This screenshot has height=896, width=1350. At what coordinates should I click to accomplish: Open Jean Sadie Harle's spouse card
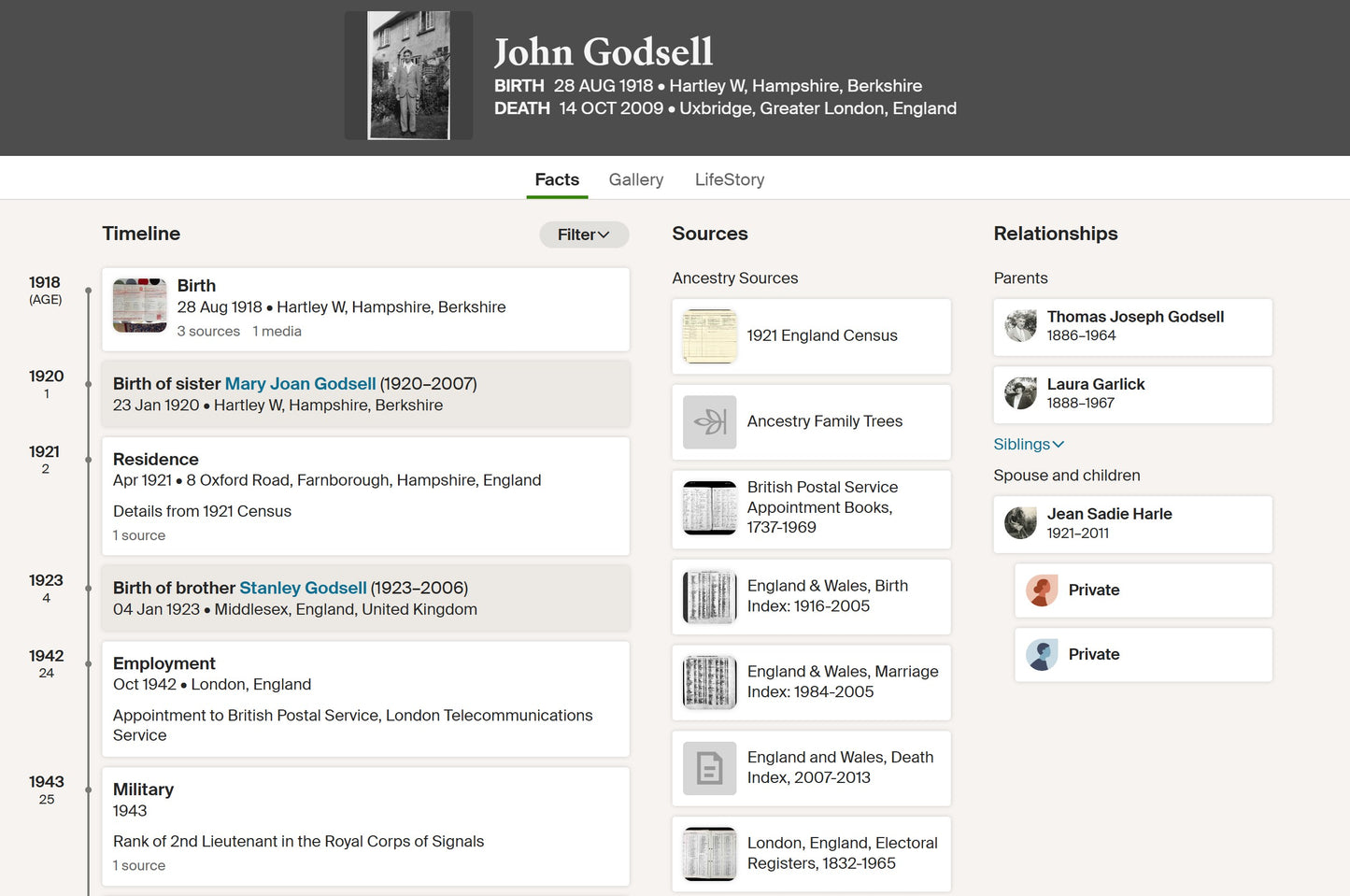(x=1132, y=523)
